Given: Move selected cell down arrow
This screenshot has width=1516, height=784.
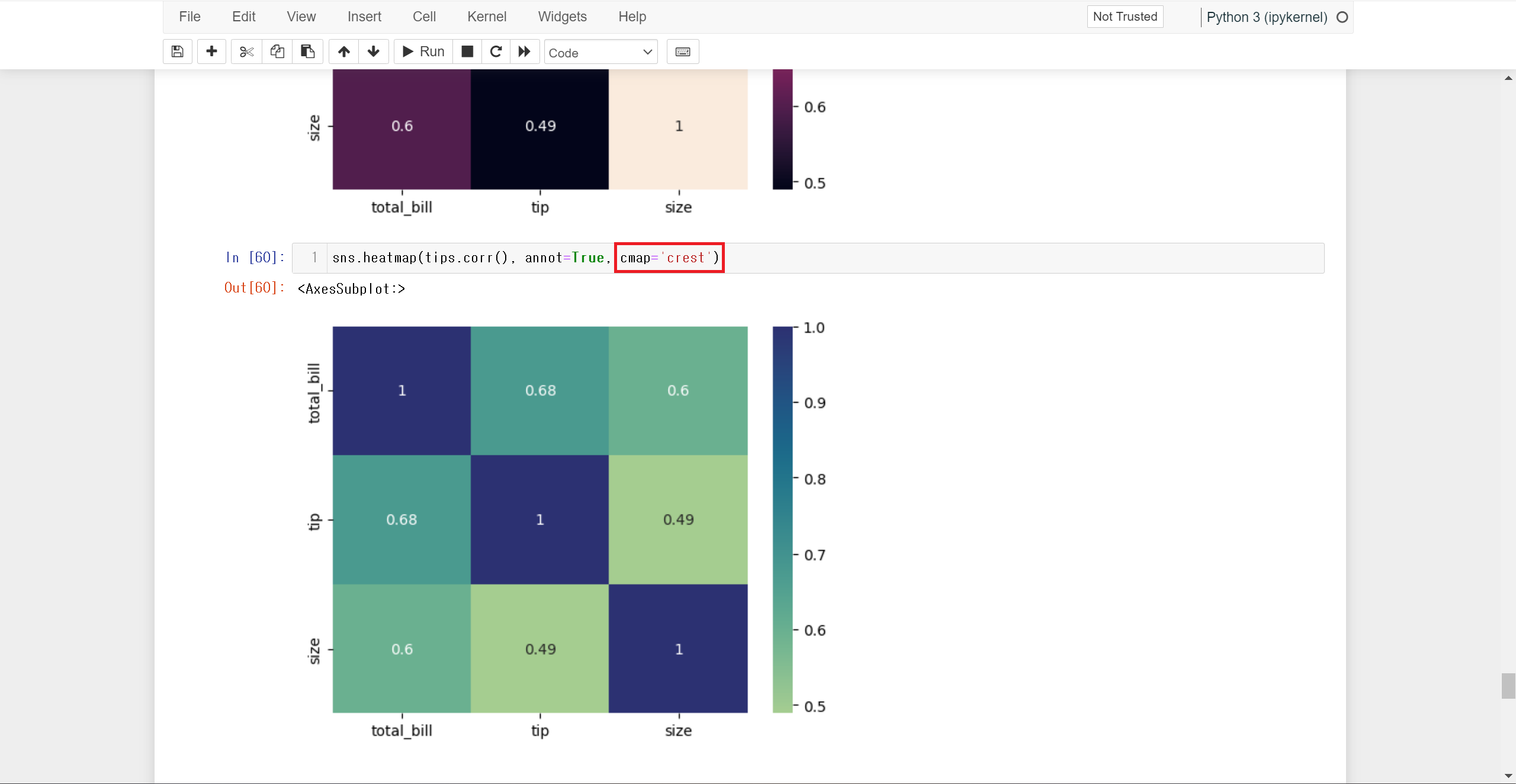Looking at the screenshot, I should pos(374,52).
